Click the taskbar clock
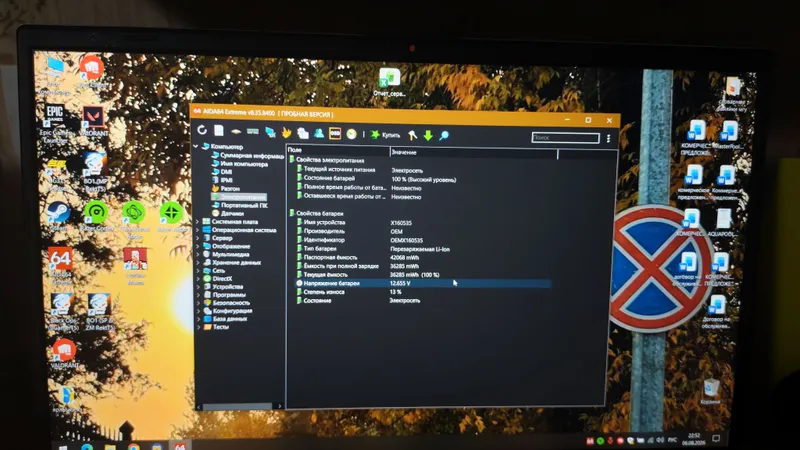The width and height of the screenshot is (800, 450). pos(694,439)
